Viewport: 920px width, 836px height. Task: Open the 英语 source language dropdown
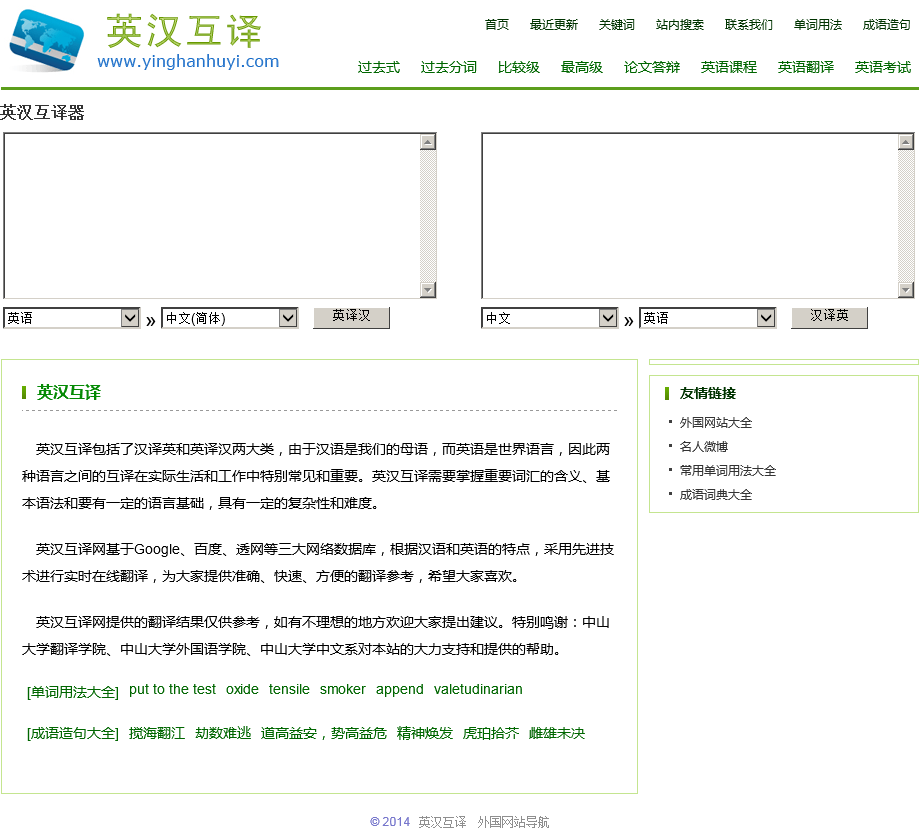(x=72, y=318)
